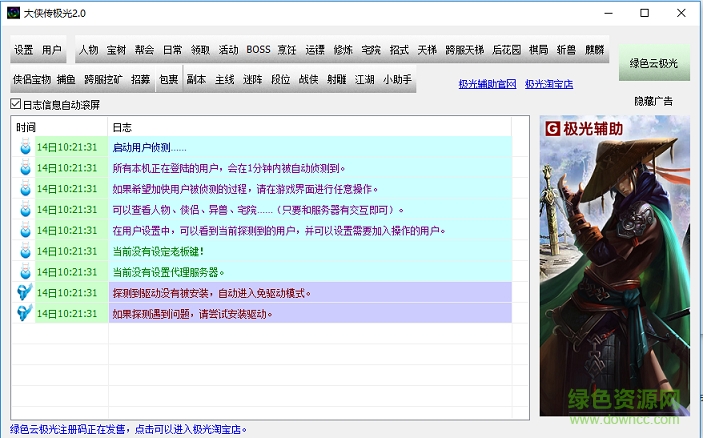This screenshot has height=438, width=703.
Task: Click 隐藏广告 to hide the ad
Action: click(654, 102)
